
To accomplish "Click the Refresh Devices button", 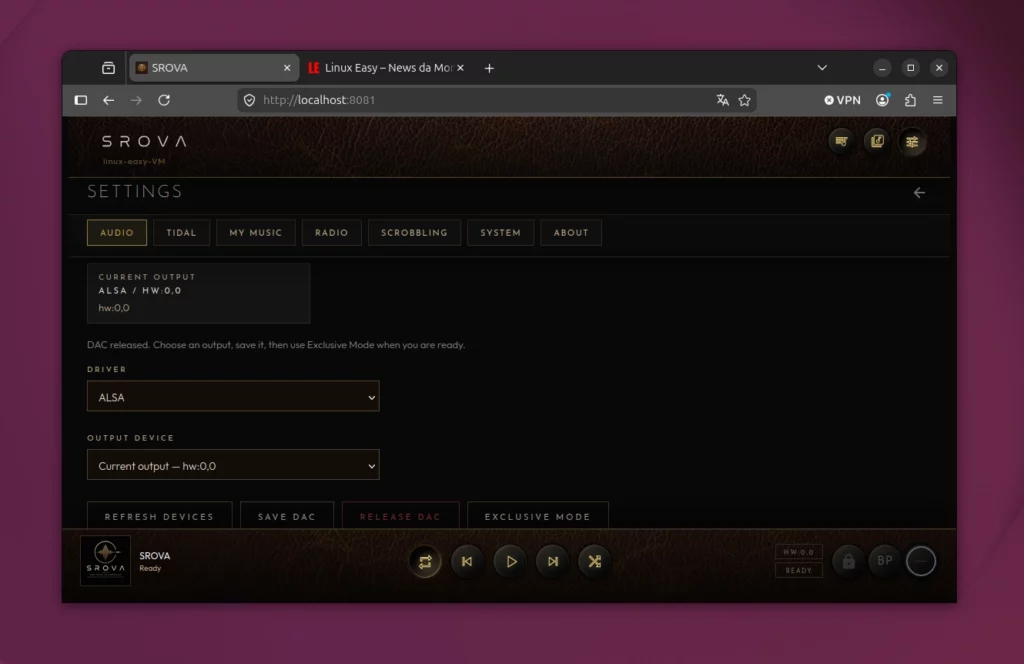I will pos(159,516).
